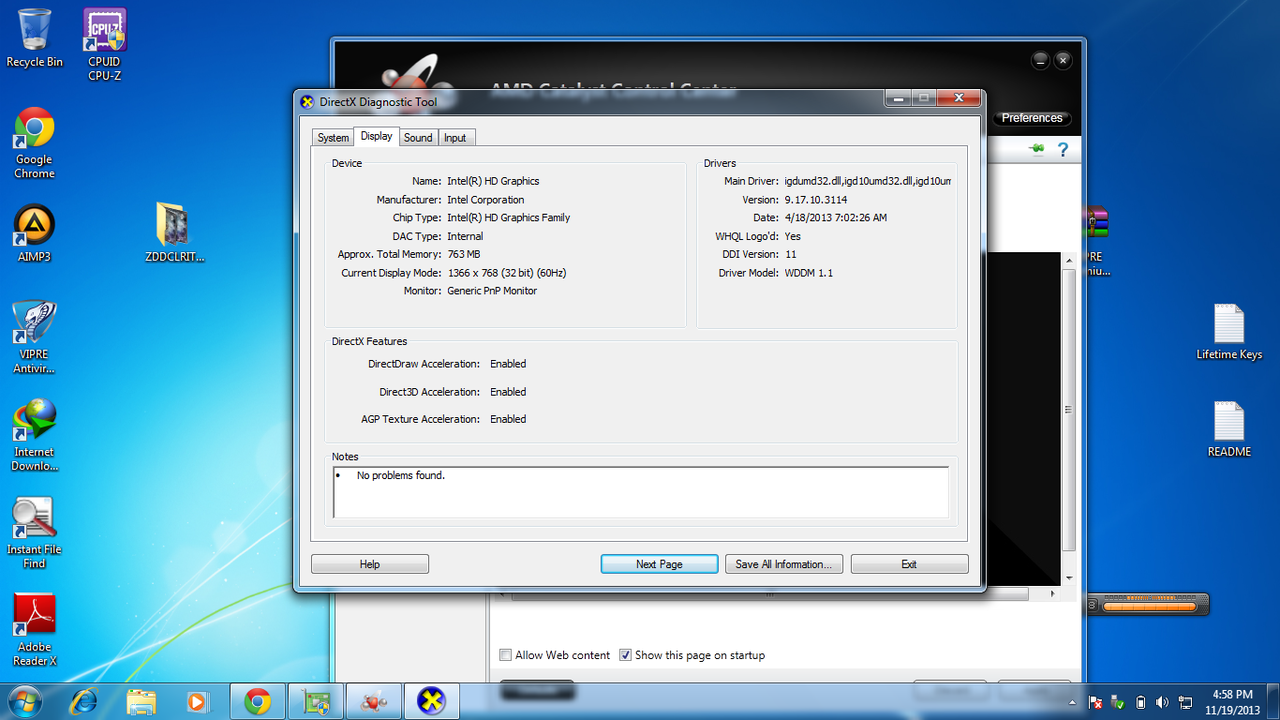Click the horizontal scrollbar right arrow in AMD window
This screenshot has height=720, width=1280.
[x=1052, y=594]
